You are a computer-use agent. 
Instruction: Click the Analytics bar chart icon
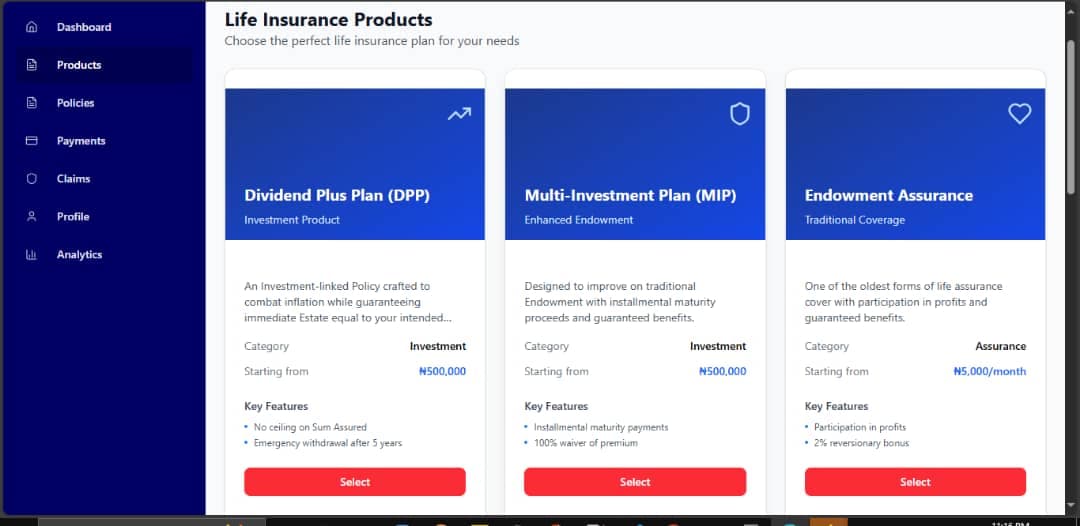tap(31, 255)
